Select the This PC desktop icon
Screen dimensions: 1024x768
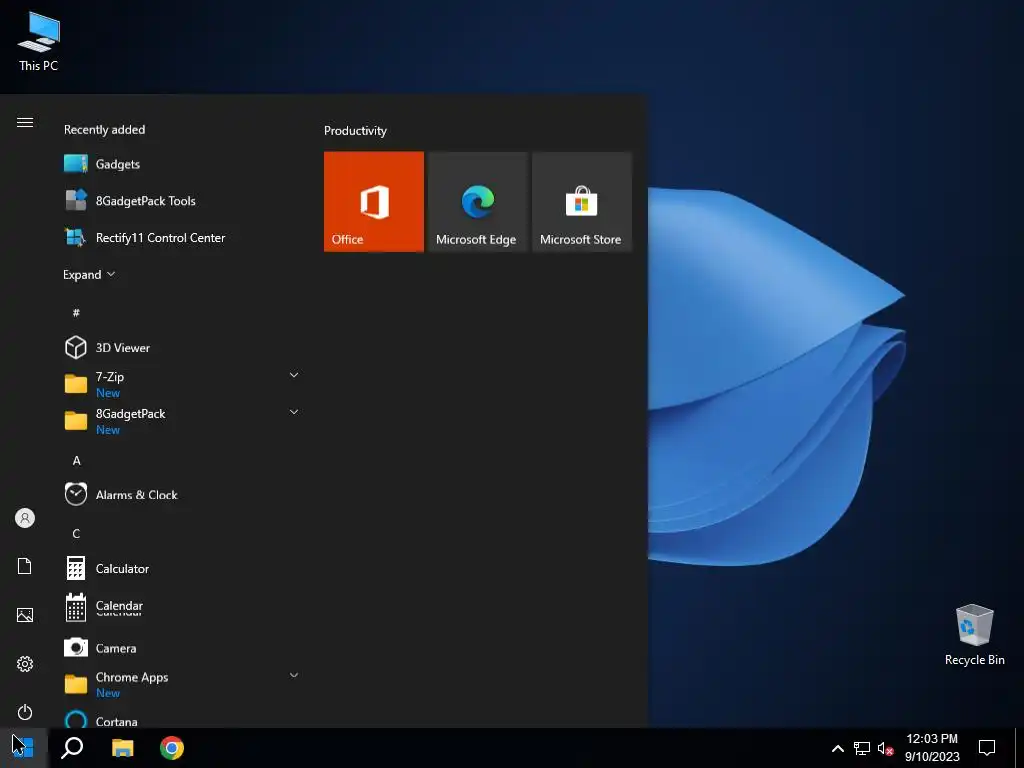point(39,40)
